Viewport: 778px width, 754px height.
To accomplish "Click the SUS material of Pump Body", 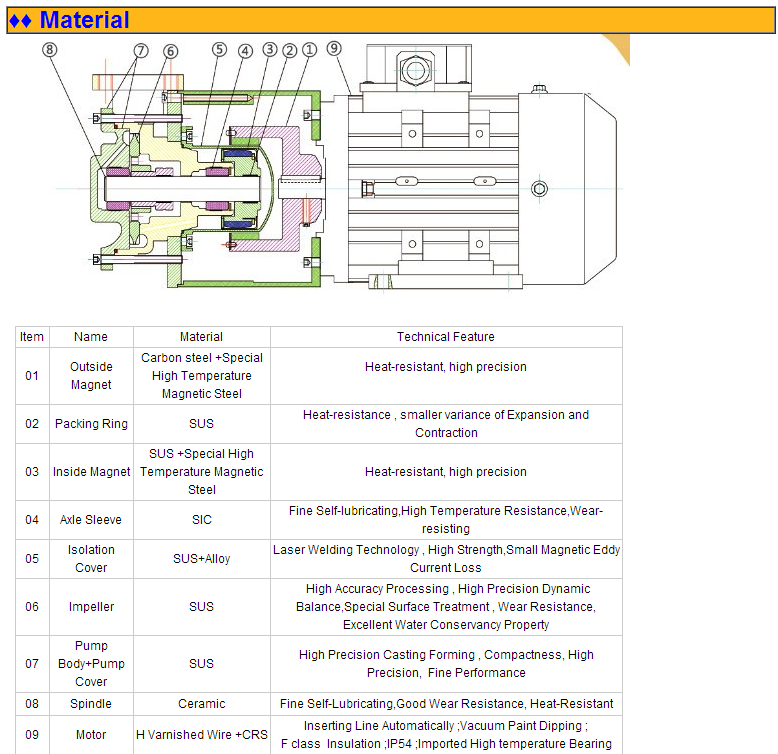I will pos(201,664).
